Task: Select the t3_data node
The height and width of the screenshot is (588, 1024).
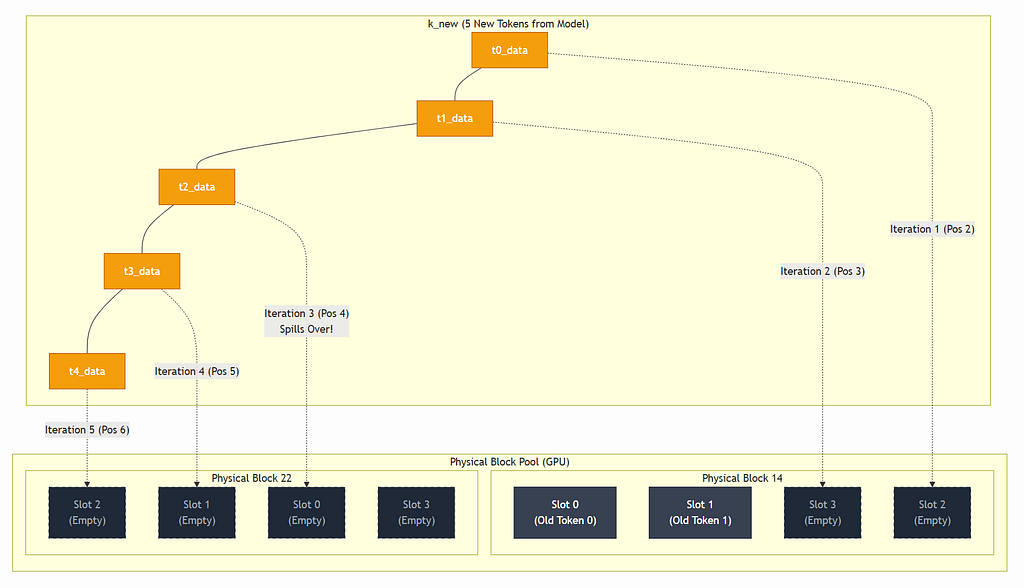Action: pyautogui.click(x=142, y=271)
